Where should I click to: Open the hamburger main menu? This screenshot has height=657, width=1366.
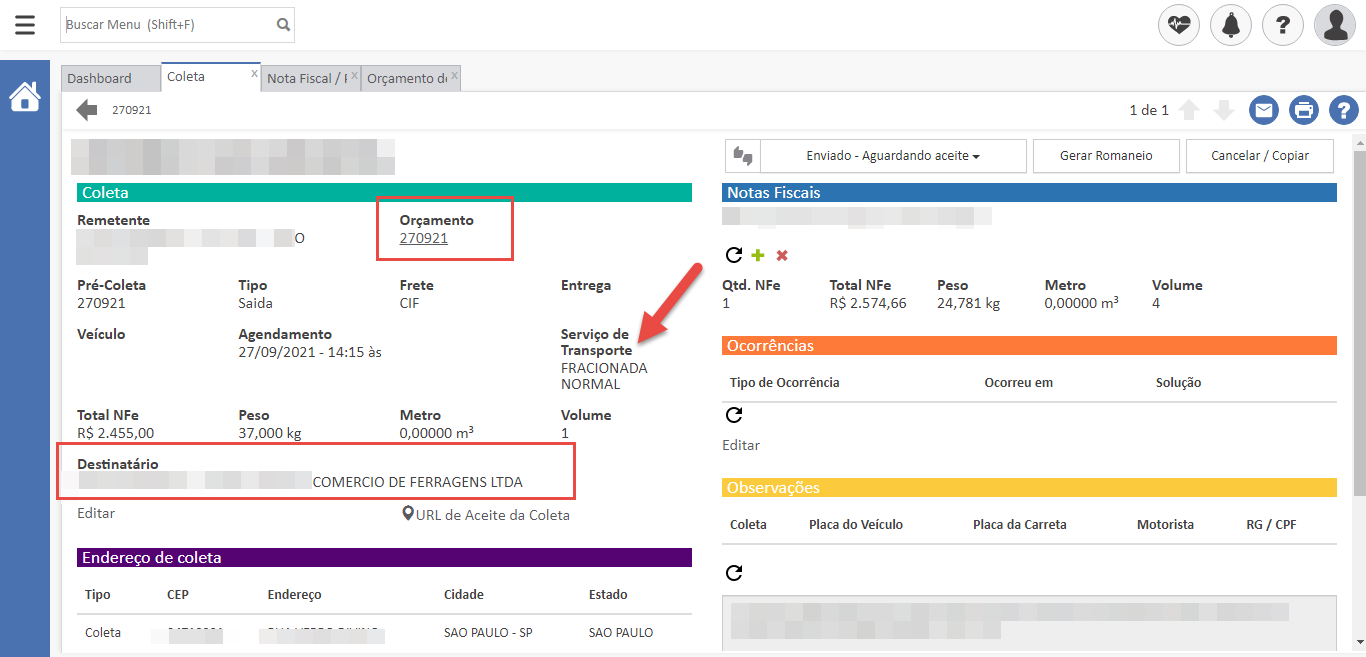[25, 25]
